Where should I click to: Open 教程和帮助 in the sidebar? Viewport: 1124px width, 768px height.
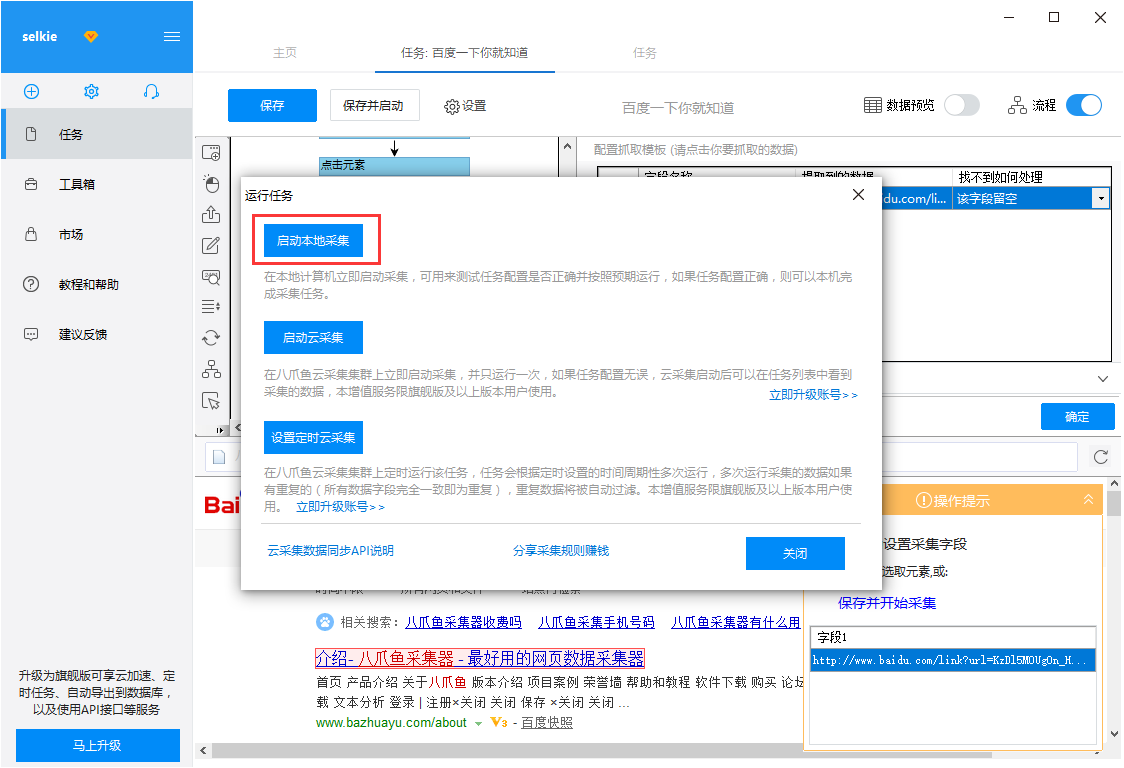coord(97,285)
